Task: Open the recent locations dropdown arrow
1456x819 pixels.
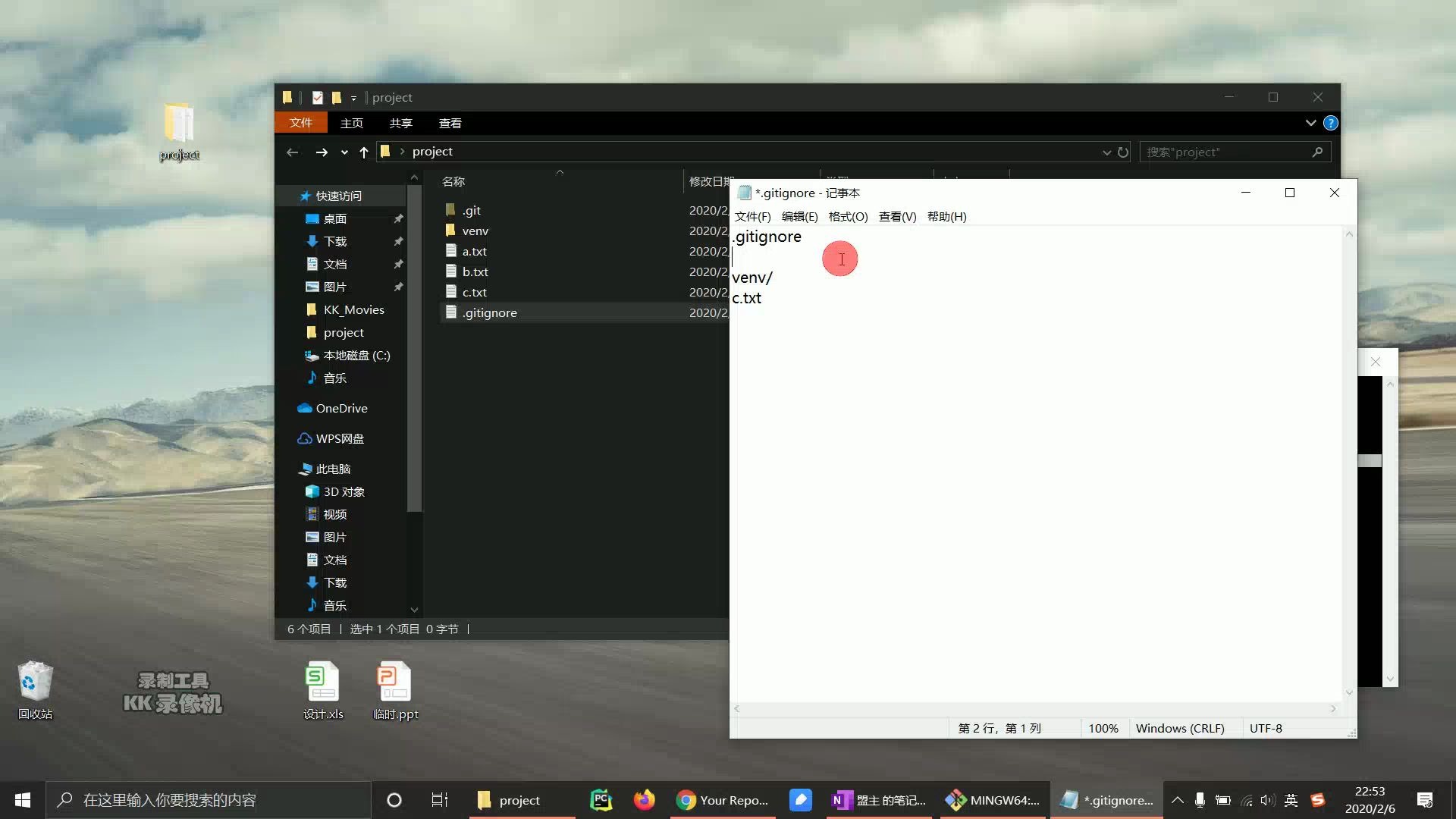Action: pos(344,152)
